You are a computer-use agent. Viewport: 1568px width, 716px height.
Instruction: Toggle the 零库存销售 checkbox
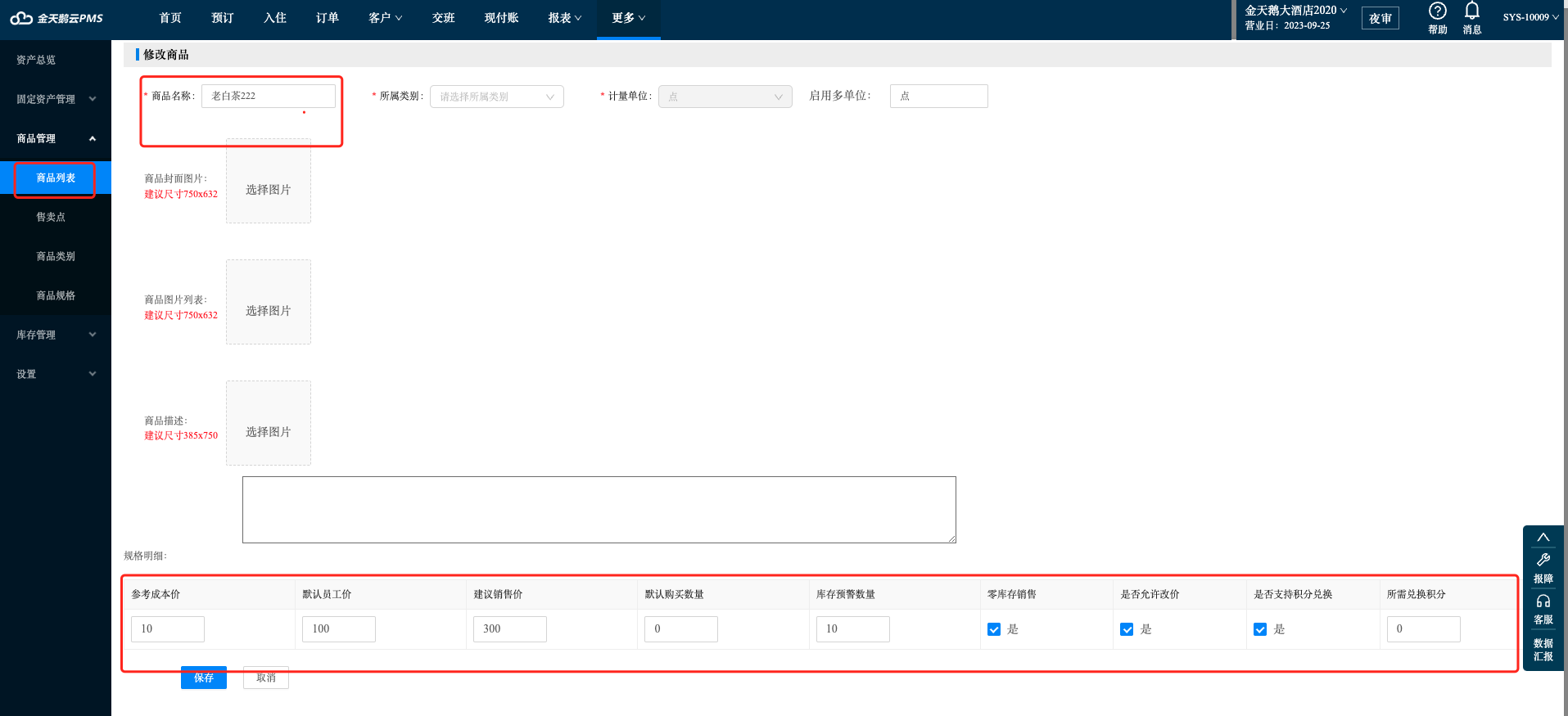[x=994, y=629]
